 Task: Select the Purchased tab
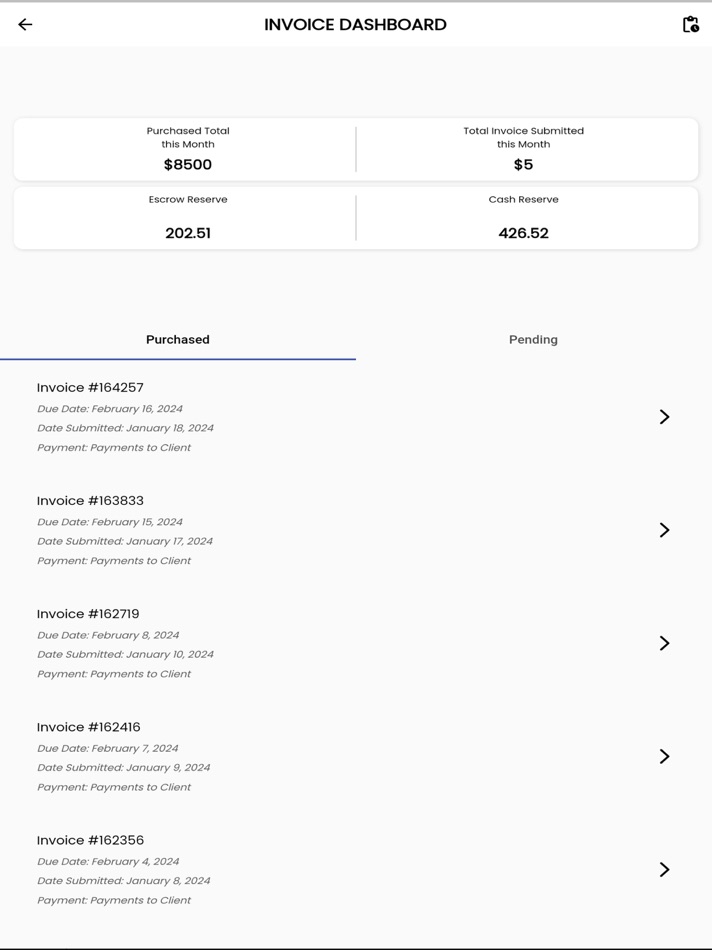click(x=178, y=340)
